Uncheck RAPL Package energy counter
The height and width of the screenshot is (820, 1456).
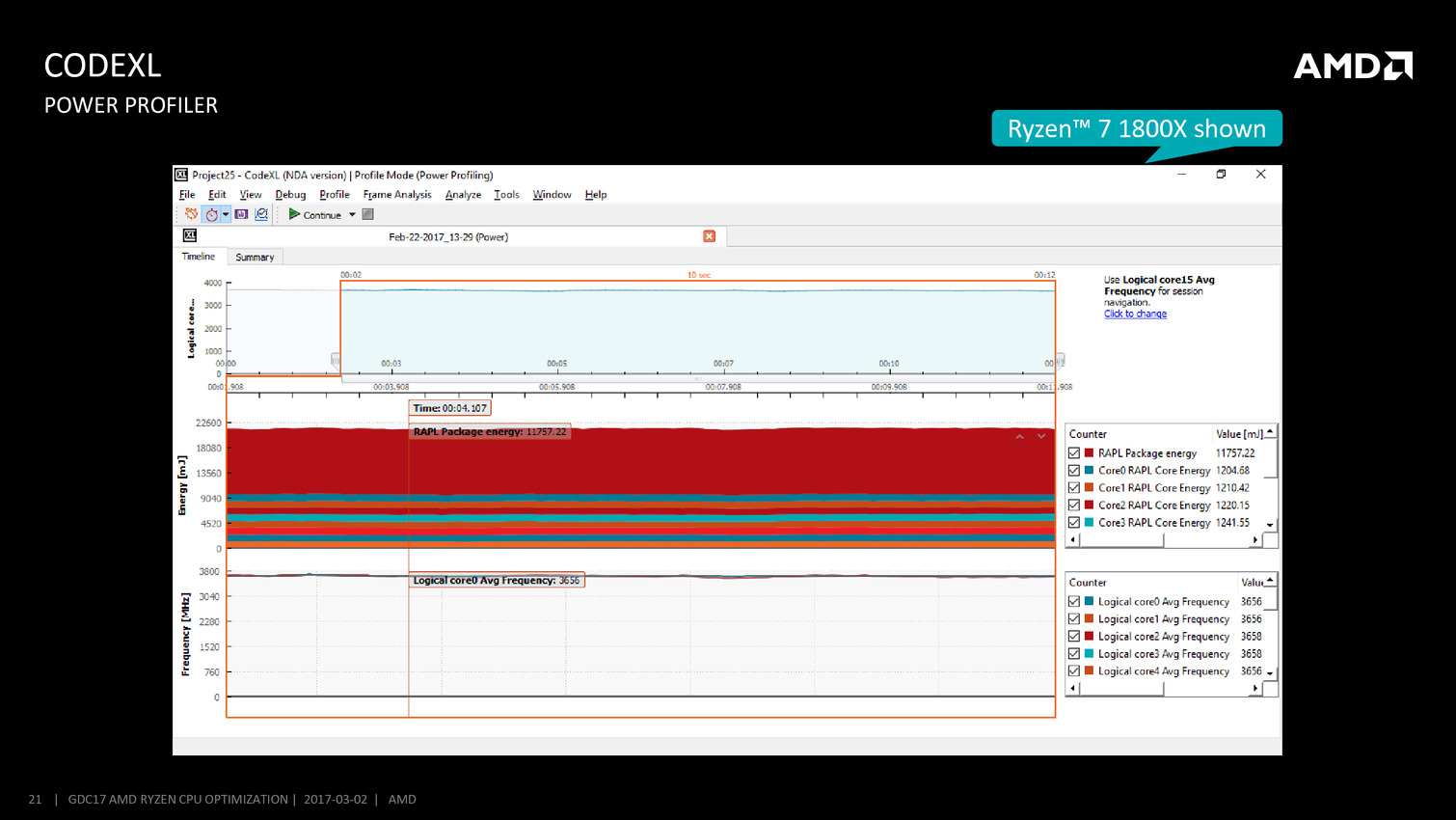[x=1074, y=453]
